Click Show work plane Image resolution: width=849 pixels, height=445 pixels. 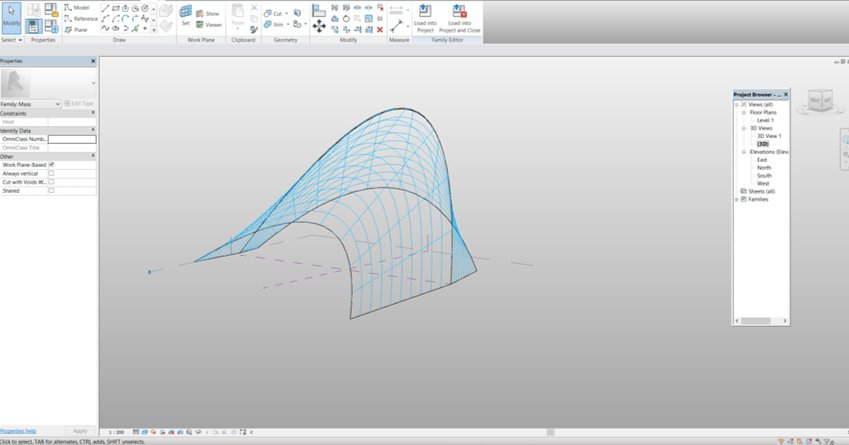pyautogui.click(x=208, y=14)
